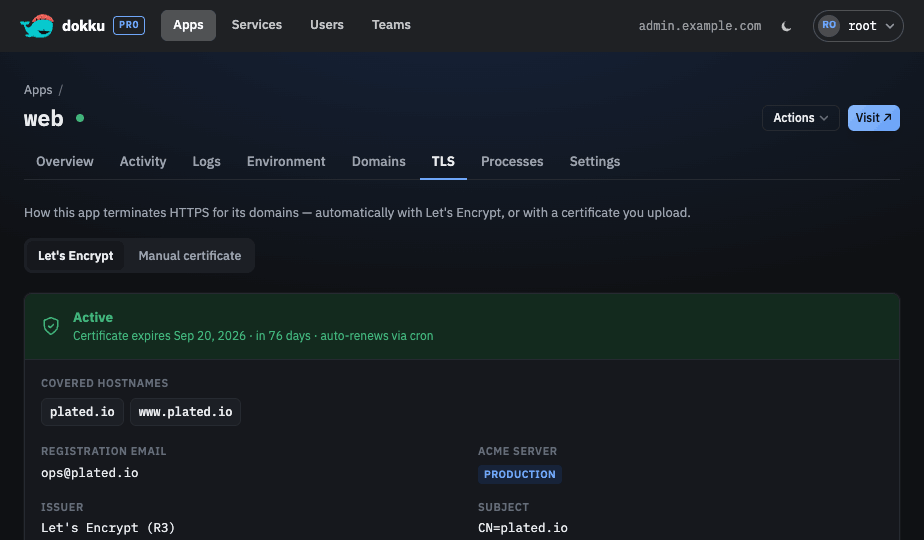Go to Apps breadcrumb link
Image resolution: width=924 pixels, height=540 pixels.
coord(38,90)
